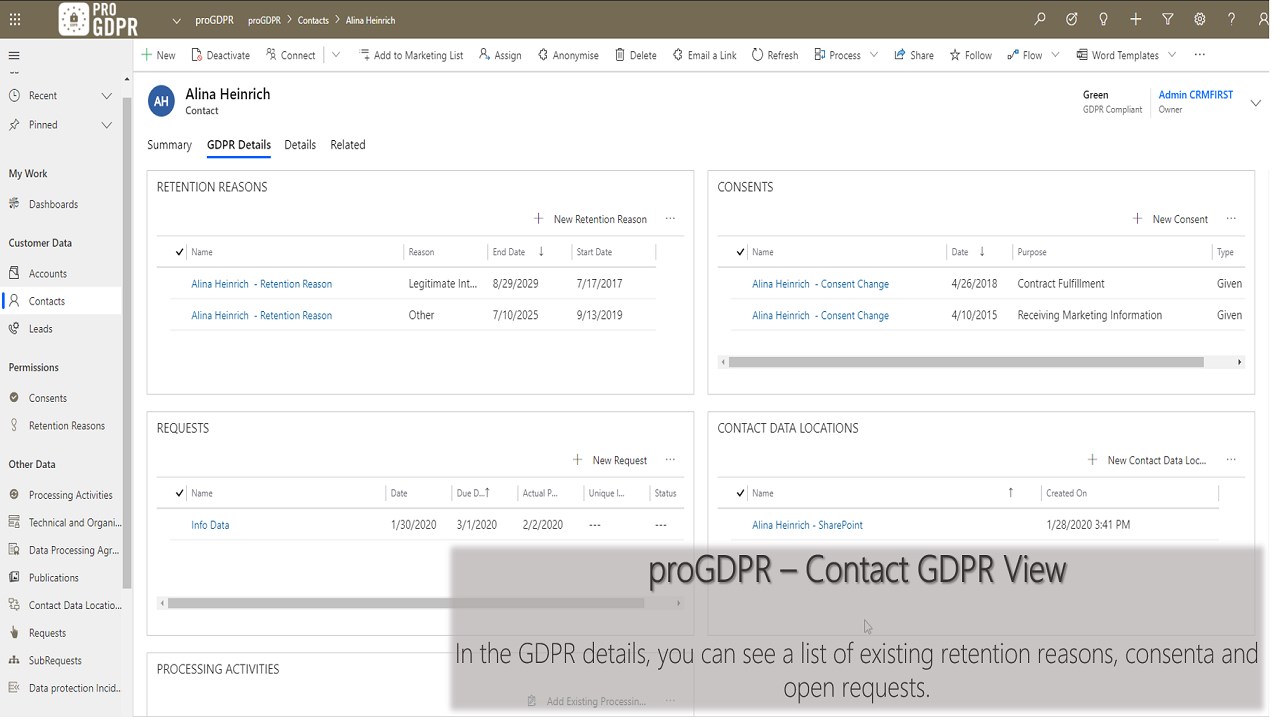Open the proGDPR app switcher chevron
Screen dimensions: 1280x720
[177, 20]
